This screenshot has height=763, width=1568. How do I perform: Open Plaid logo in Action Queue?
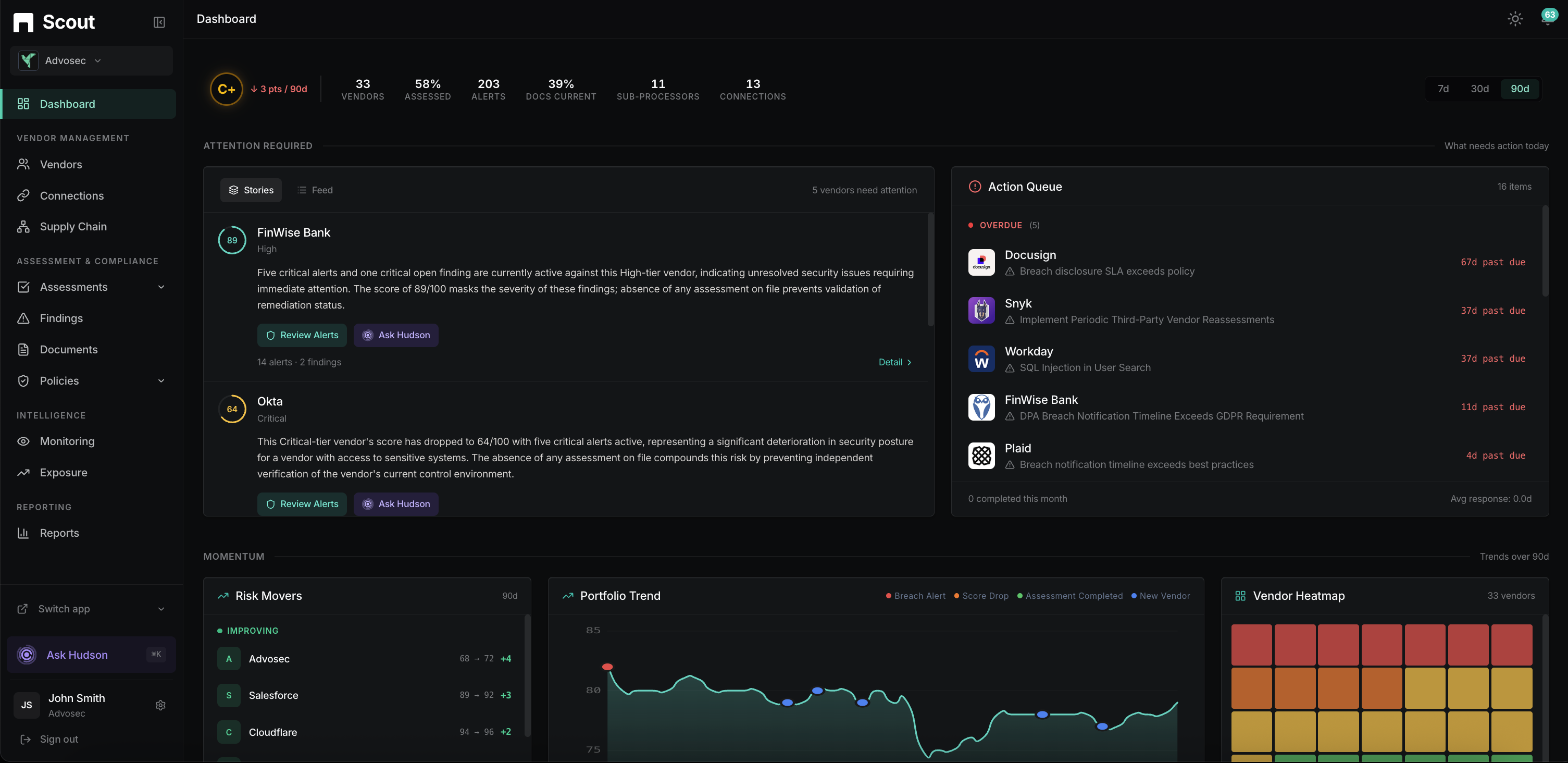pyautogui.click(x=982, y=456)
